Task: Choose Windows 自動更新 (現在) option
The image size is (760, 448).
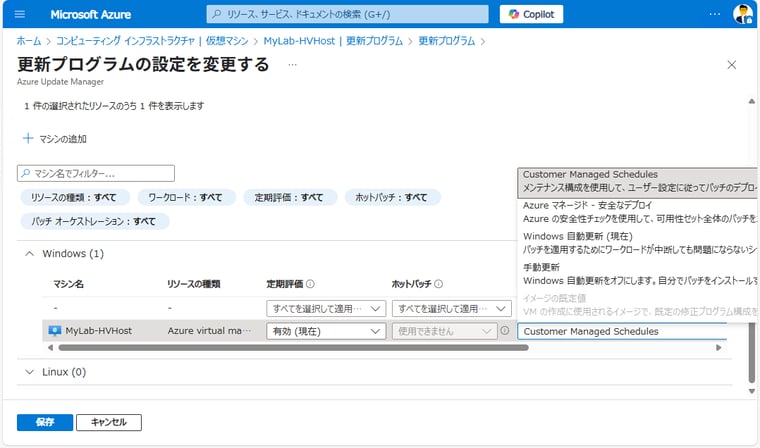Action: (x=637, y=243)
